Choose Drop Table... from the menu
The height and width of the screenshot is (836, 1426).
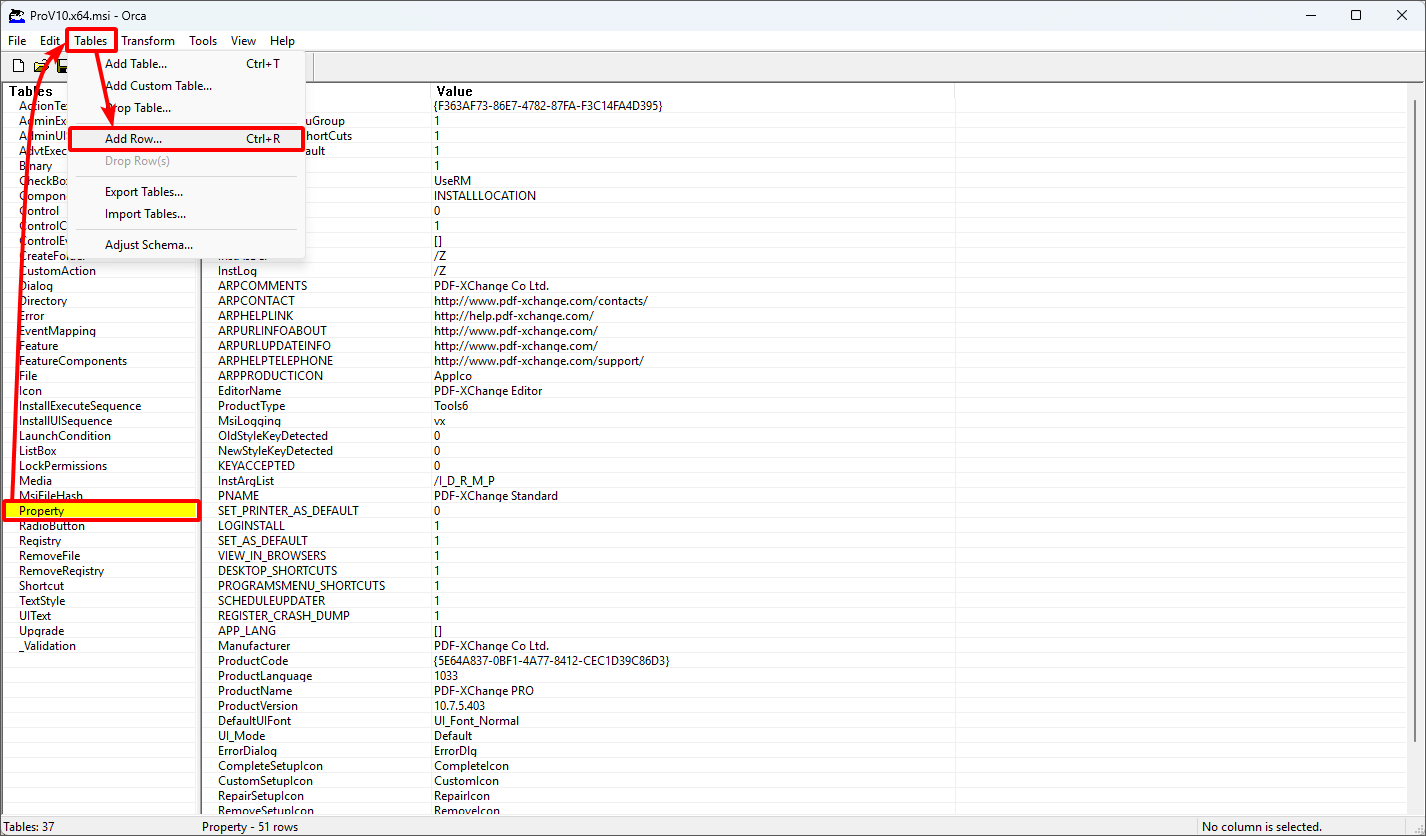pos(186,108)
